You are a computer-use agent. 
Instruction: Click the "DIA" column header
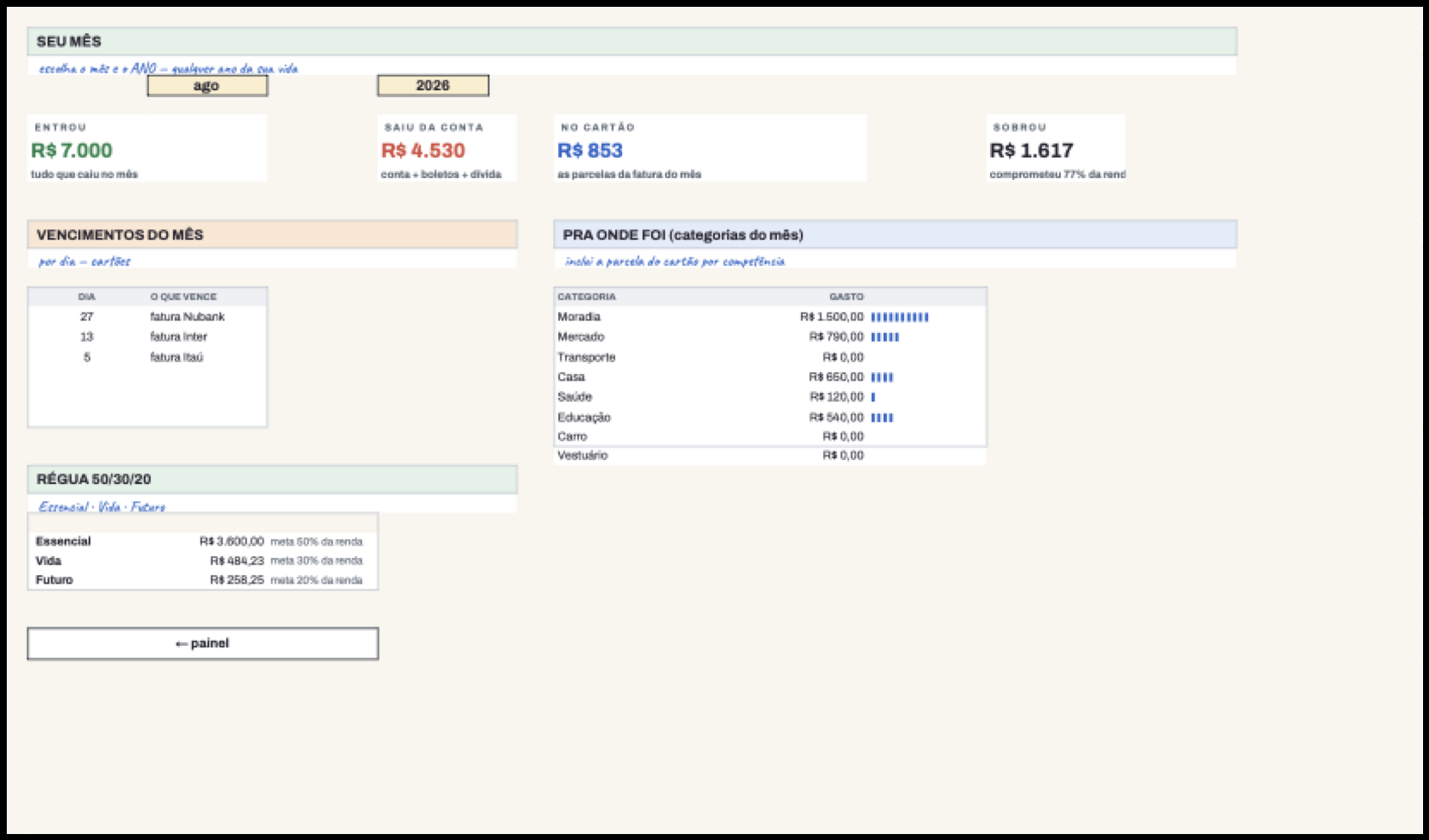(x=87, y=296)
